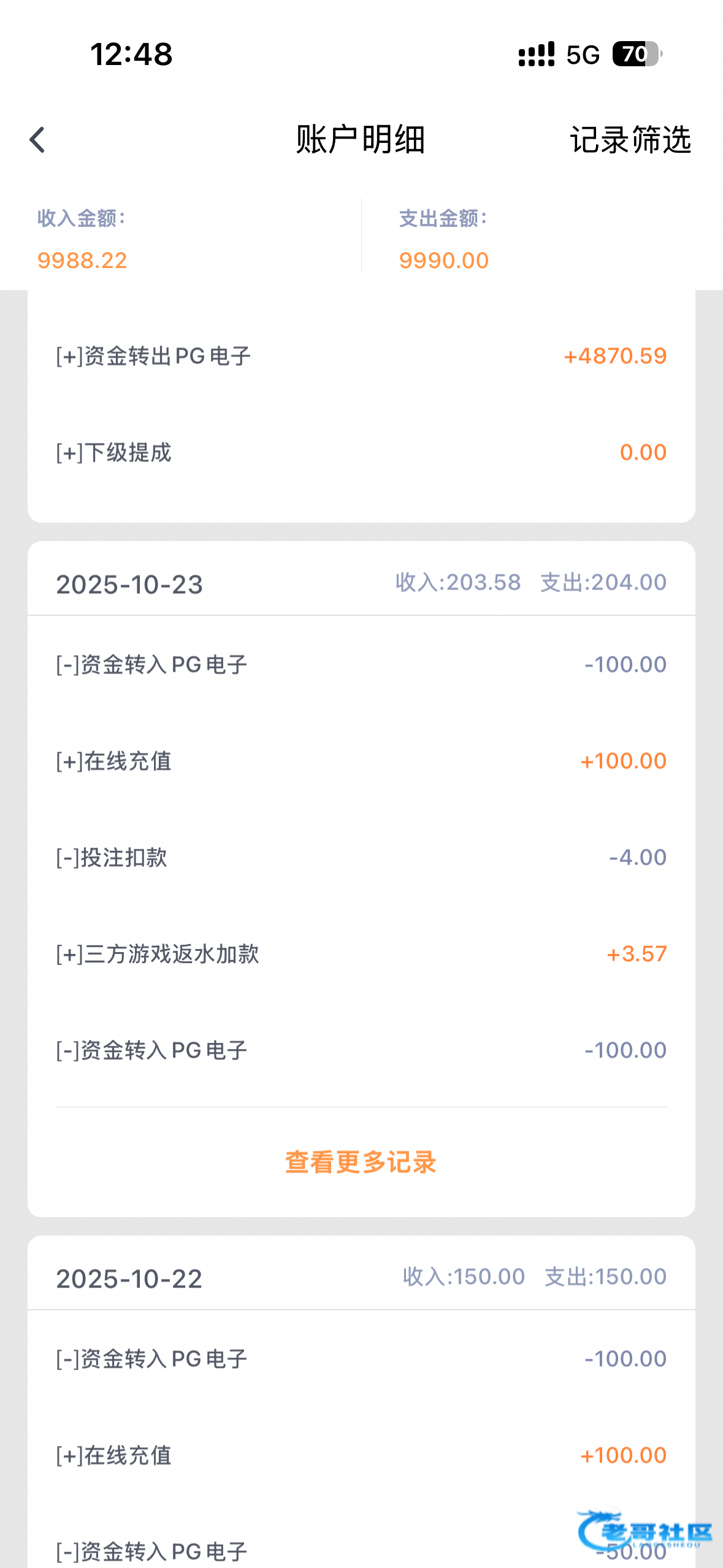Viewport: 723px width, 1568px height.
Task: Tap the 收入金额 9988.22 total
Action: pyautogui.click(x=82, y=260)
